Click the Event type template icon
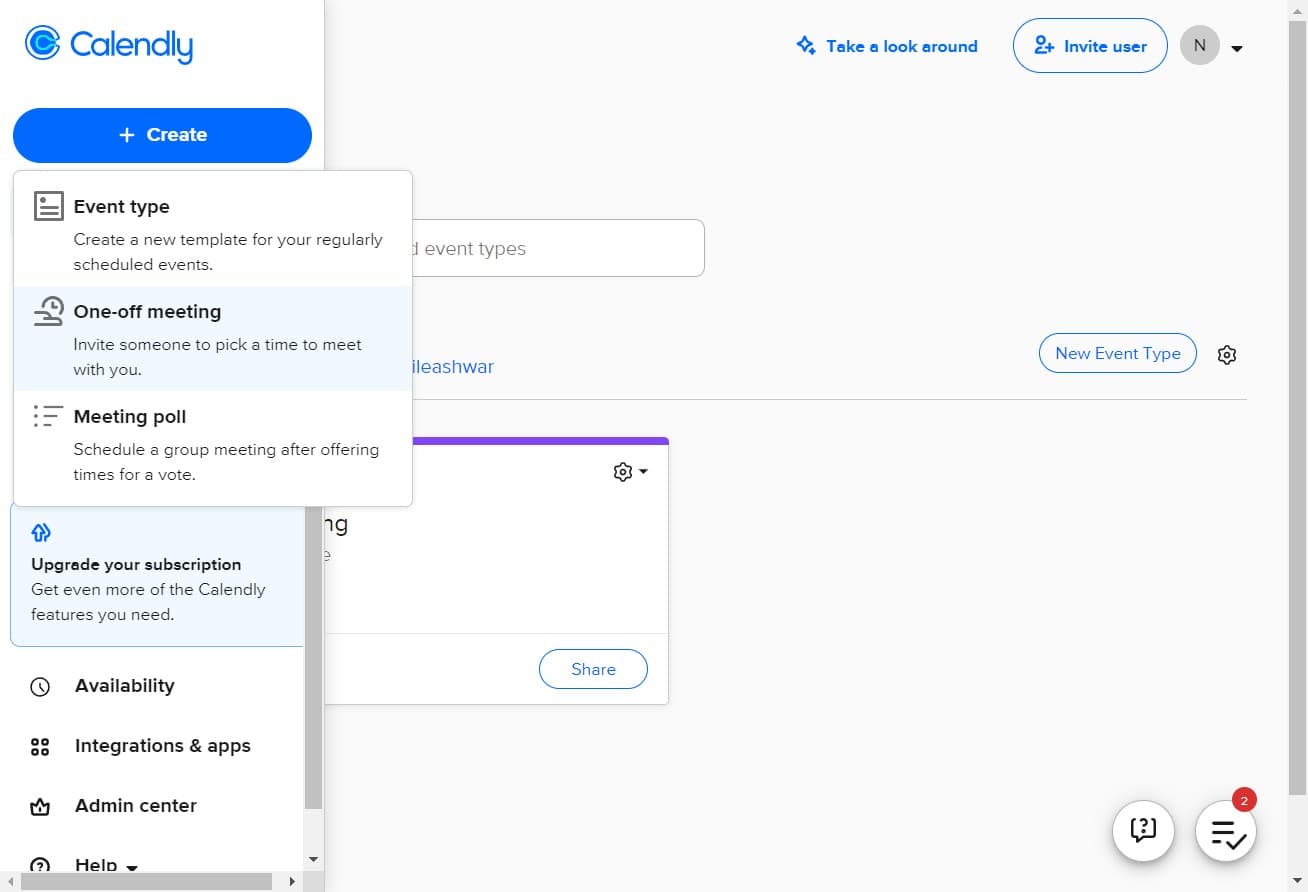This screenshot has height=892, width=1308. 48,207
